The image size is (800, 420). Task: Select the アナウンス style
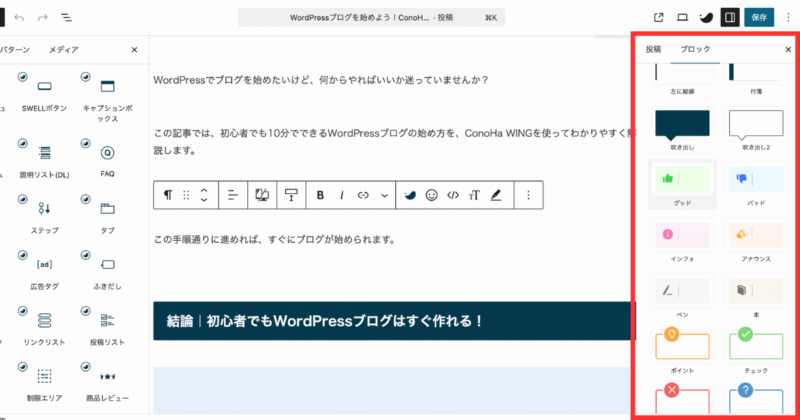click(756, 240)
